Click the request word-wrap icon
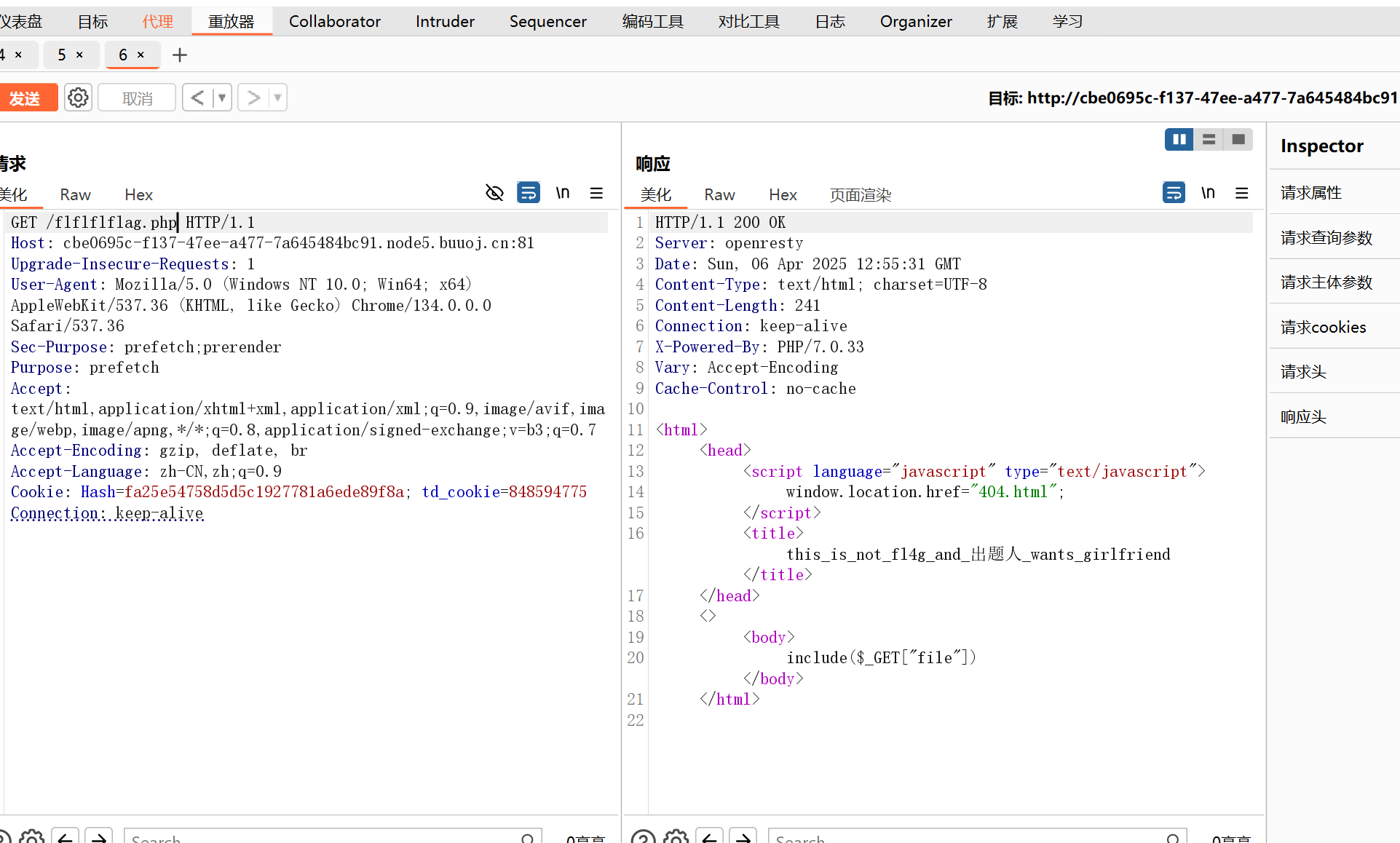Viewport: 1400px width, 843px height. pos(528,193)
